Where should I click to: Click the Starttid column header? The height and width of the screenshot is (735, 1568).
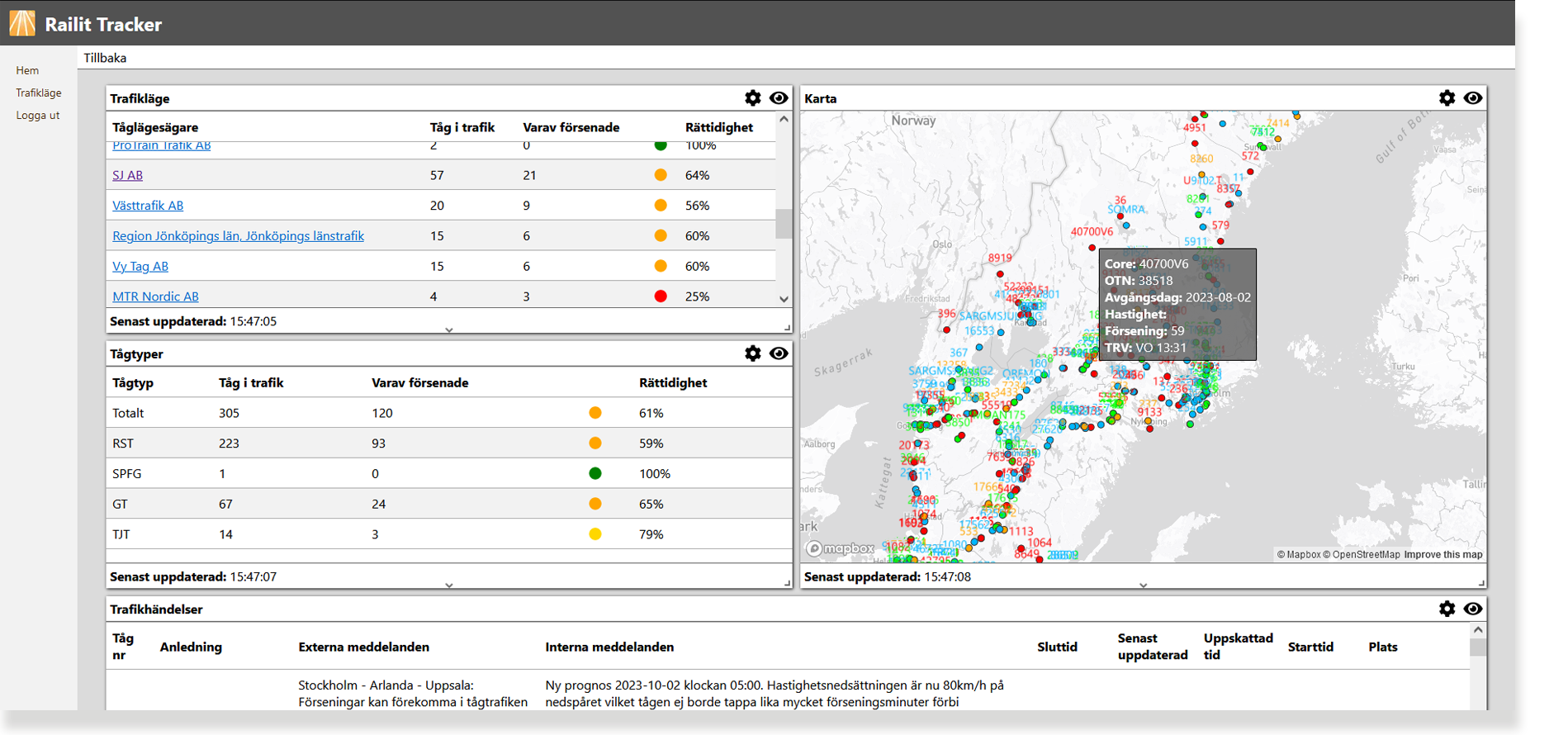coord(1310,647)
